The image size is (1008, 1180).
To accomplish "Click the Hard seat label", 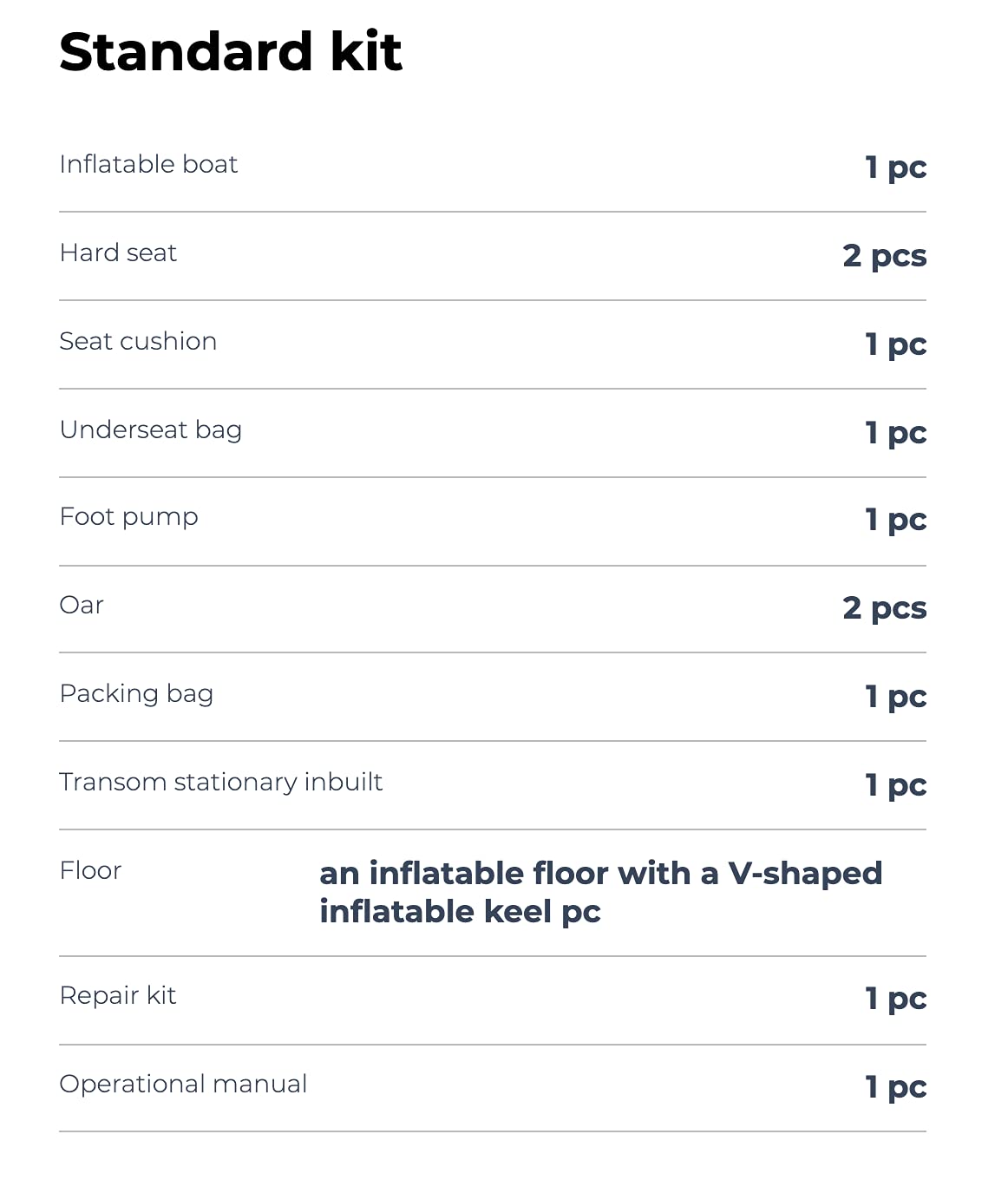I will tap(118, 252).
